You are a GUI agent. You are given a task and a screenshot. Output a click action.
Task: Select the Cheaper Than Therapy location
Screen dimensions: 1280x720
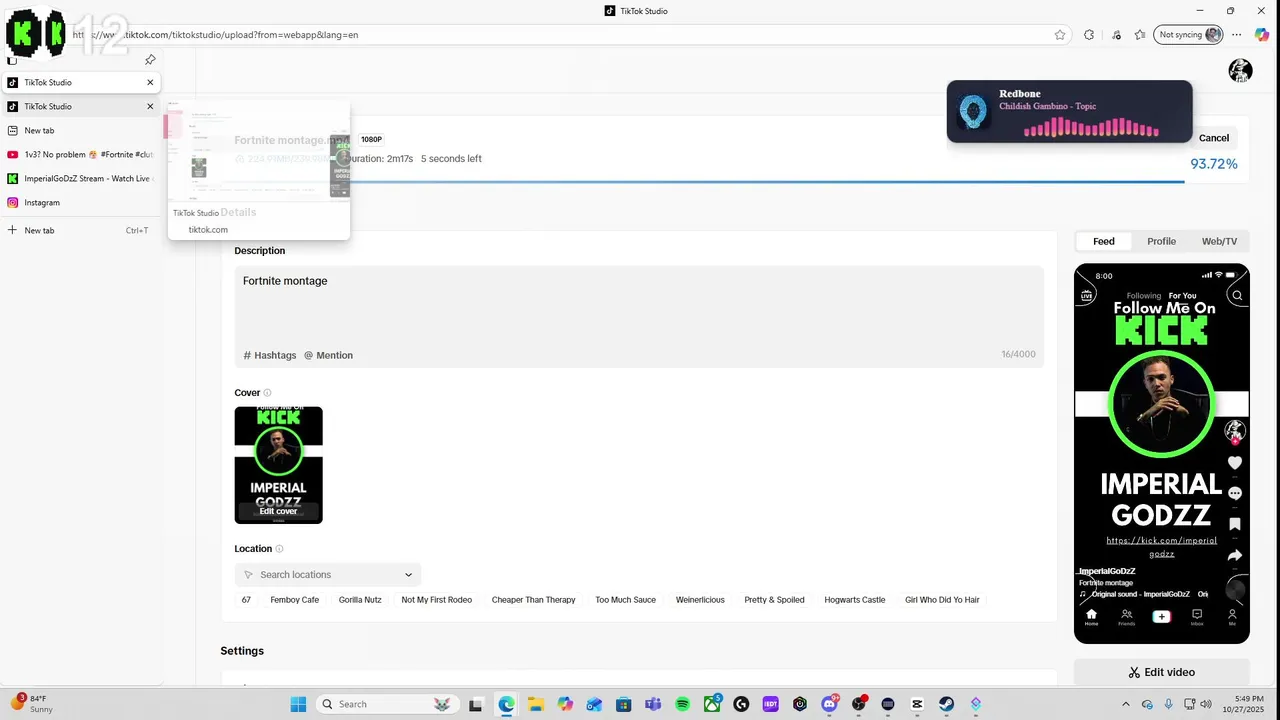[533, 600]
